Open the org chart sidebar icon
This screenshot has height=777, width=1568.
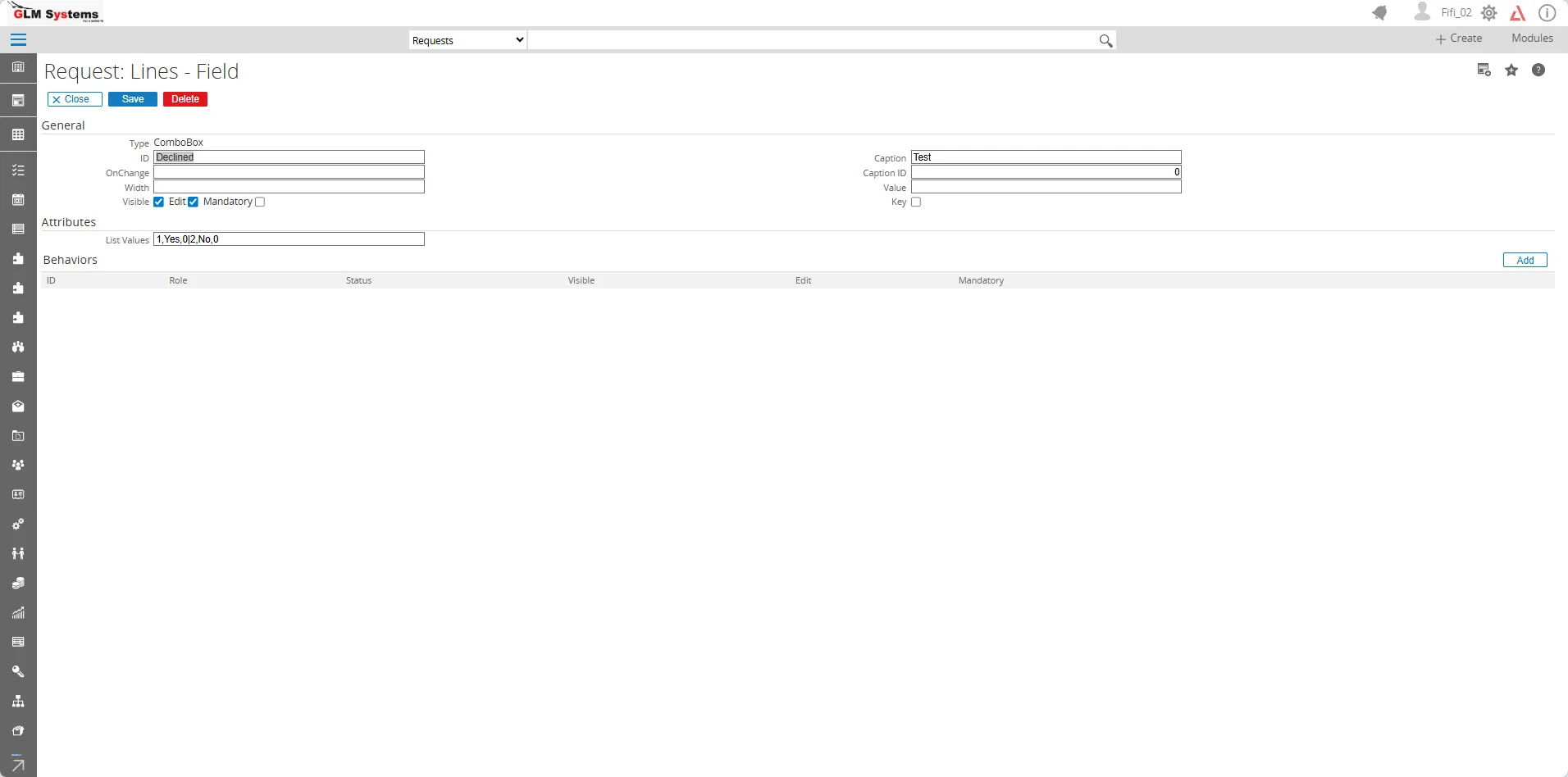click(18, 702)
